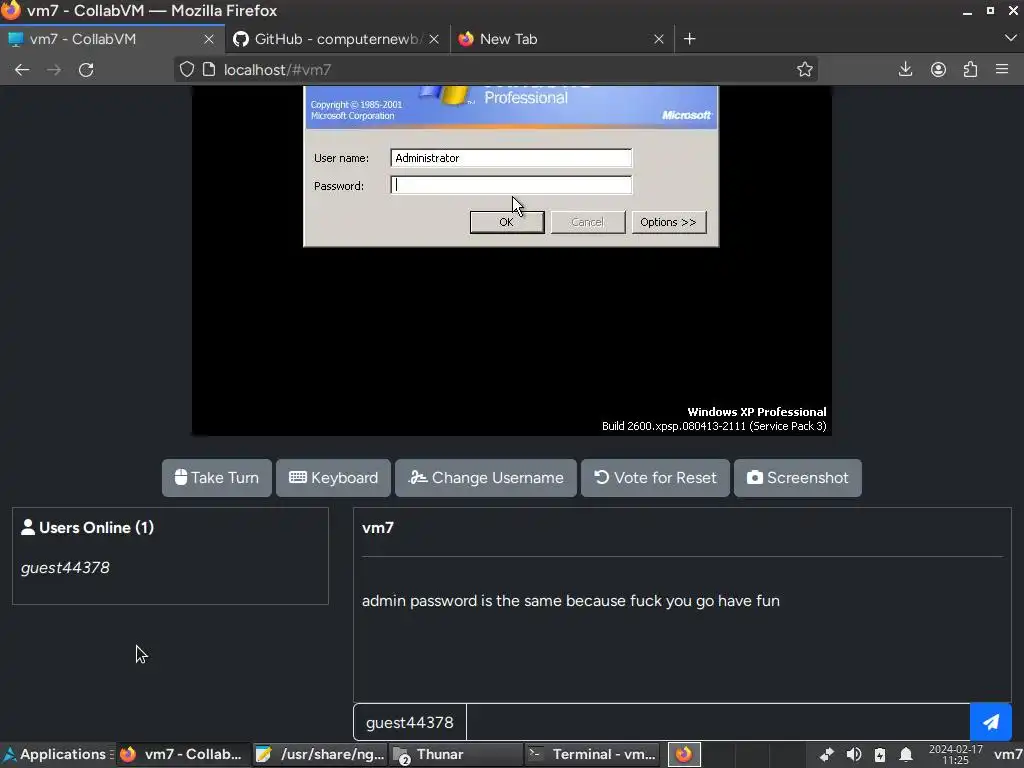Click the vm7 user label in panel

(1008, 755)
